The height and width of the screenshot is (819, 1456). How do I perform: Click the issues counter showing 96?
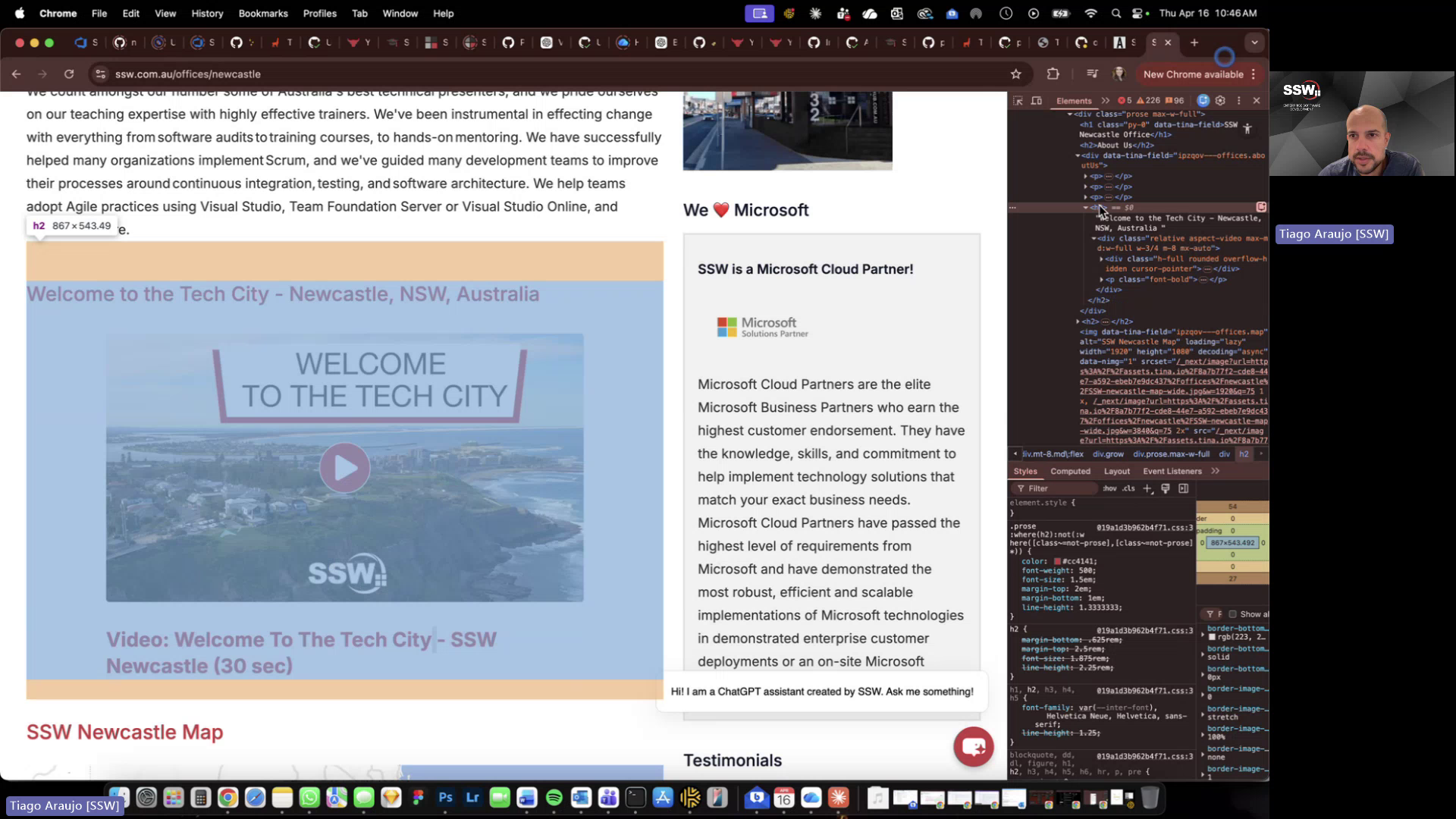pyautogui.click(x=1175, y=100)
